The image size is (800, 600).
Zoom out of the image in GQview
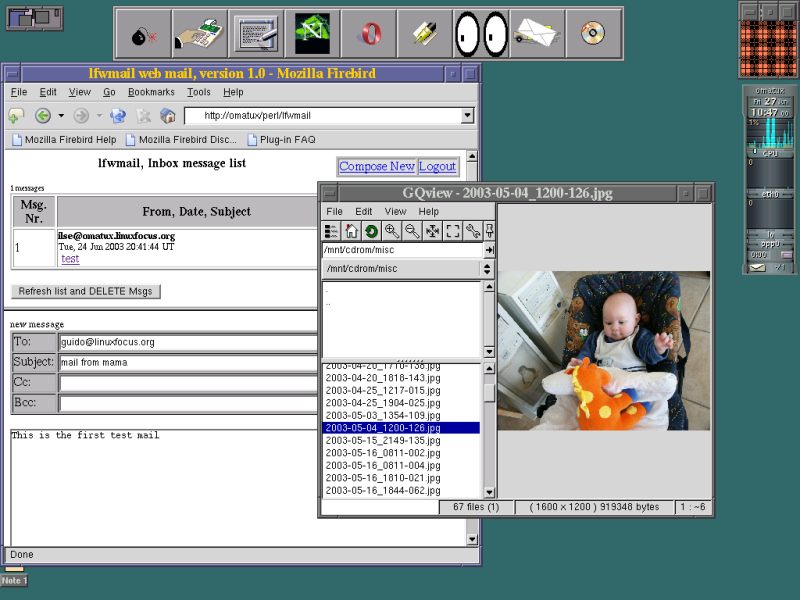[x=412, y=231]
